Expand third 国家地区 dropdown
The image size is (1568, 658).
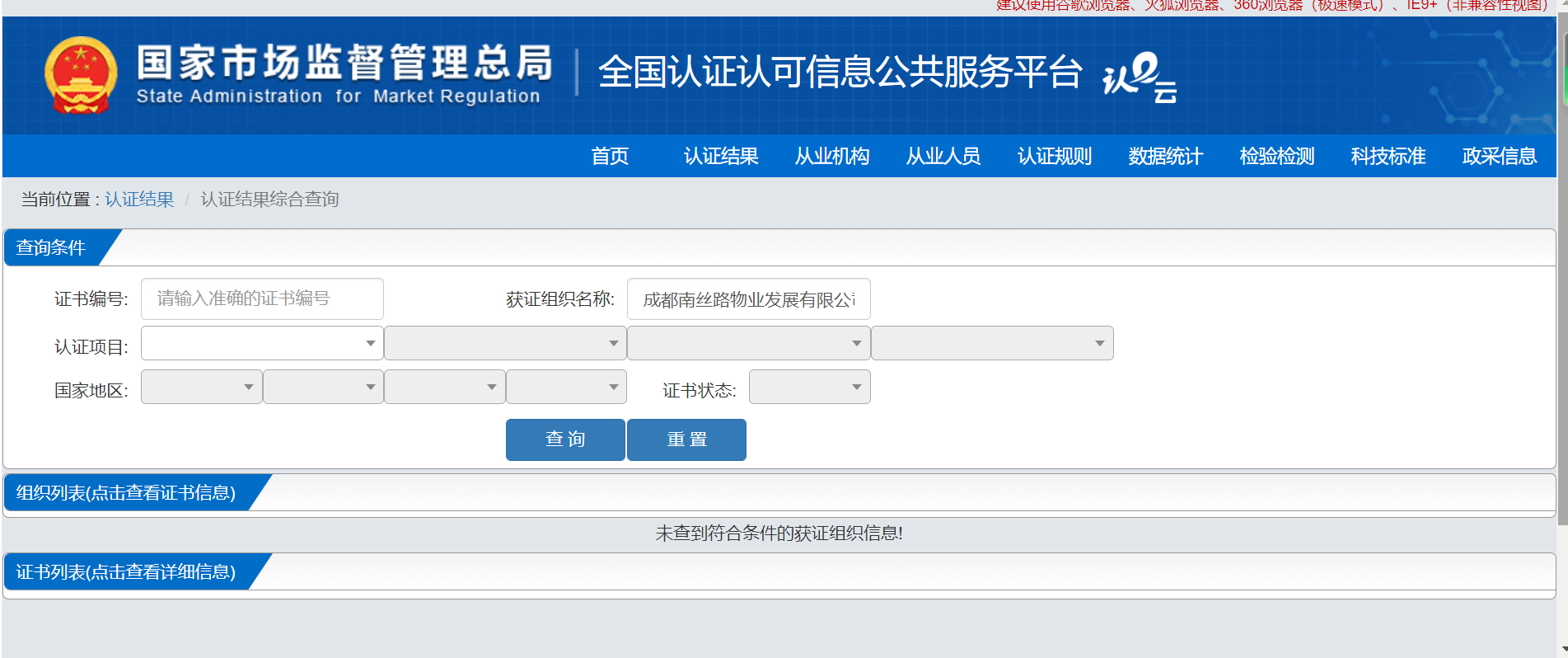click(x=445, y=387)
